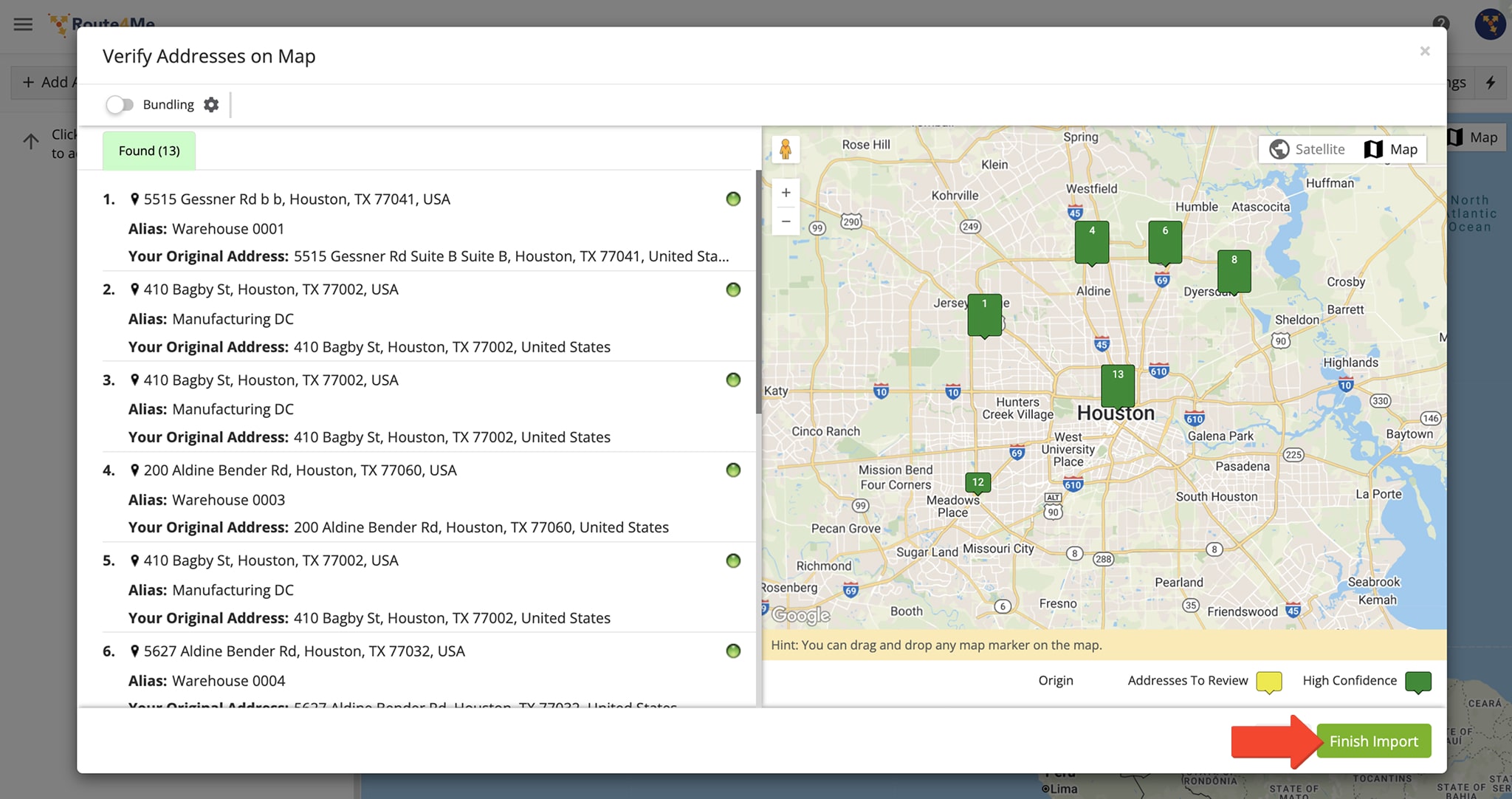The height and width of the screenshot is (799, 1512).
Task: Open the hamburger menu in background page
Action: (x=23, y=24)
